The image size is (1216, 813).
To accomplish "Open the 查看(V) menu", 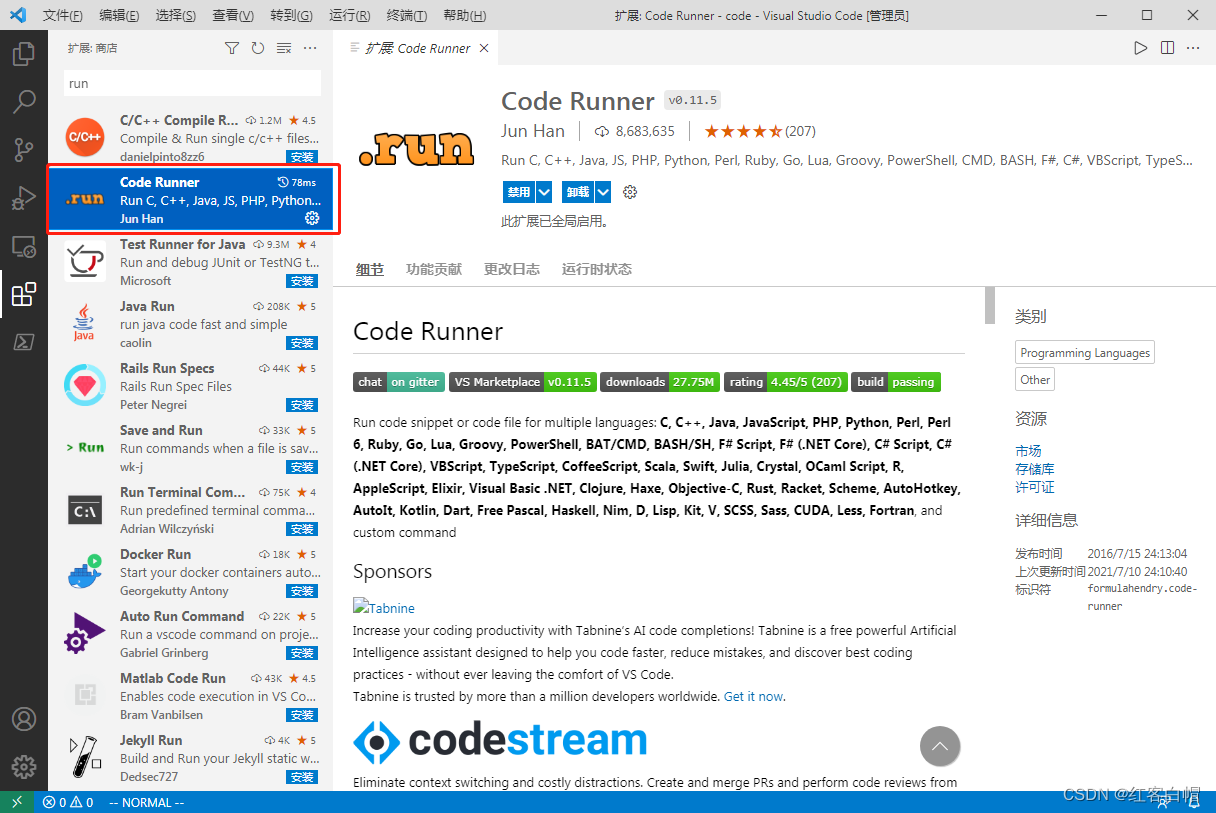I will (x=233, y=16).
